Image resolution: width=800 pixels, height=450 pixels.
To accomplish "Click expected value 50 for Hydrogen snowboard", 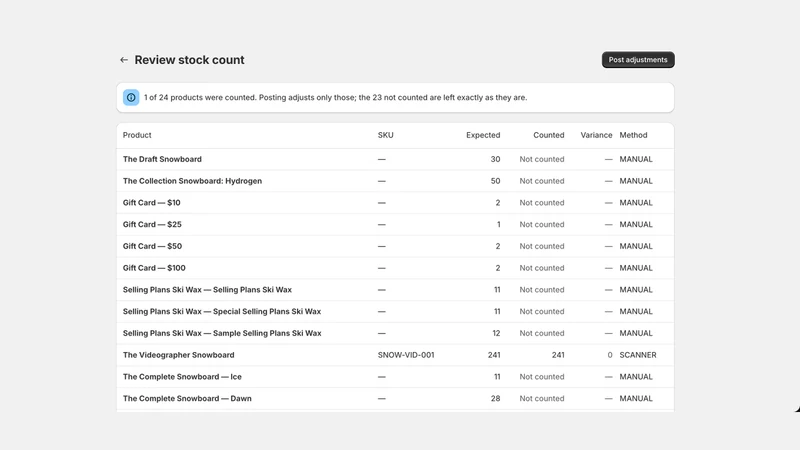I will coord(495,181).
